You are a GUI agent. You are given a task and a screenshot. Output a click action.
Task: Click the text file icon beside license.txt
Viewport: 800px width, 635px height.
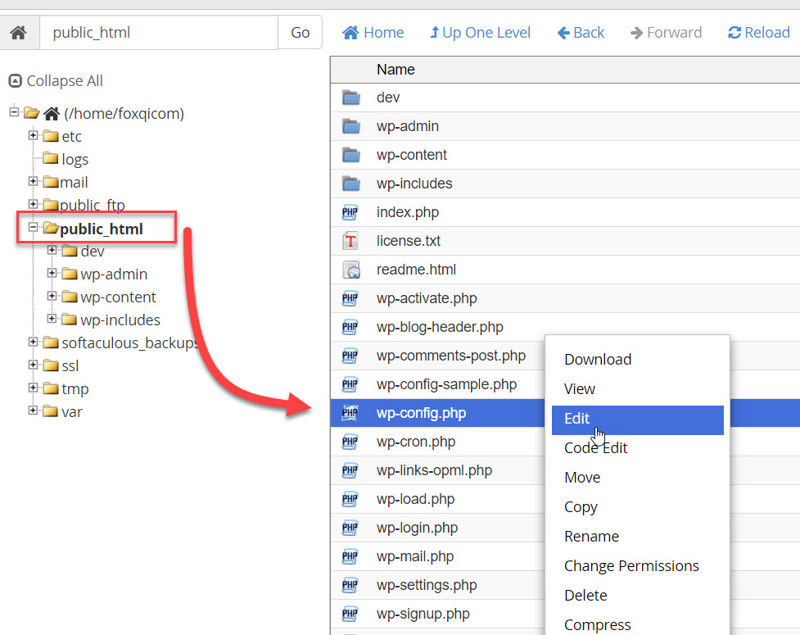pos(349,241)
